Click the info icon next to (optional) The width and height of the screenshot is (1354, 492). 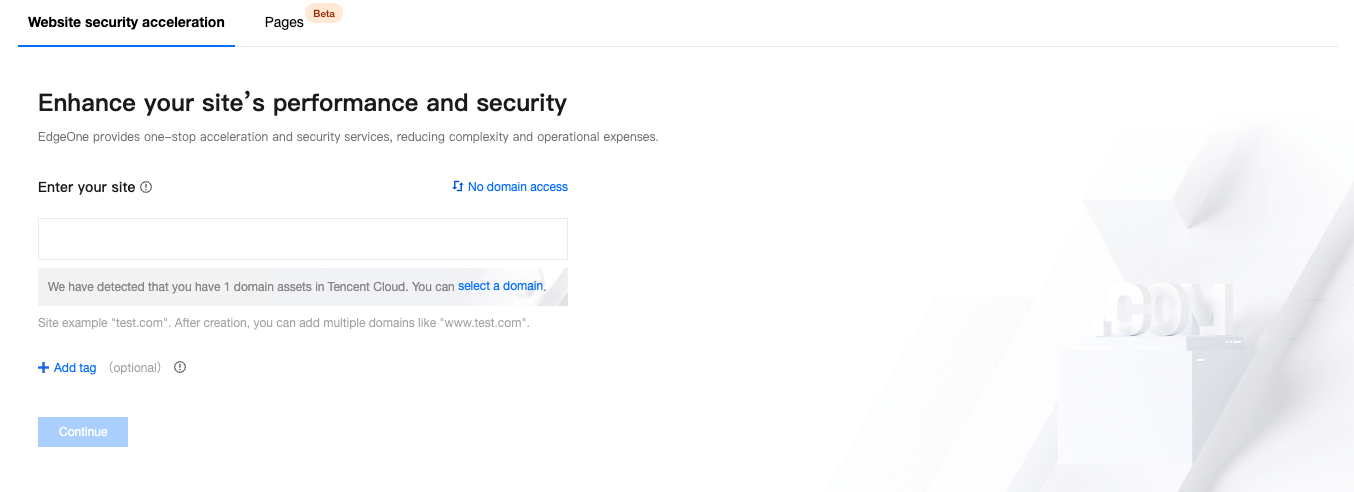pos(180,367)
